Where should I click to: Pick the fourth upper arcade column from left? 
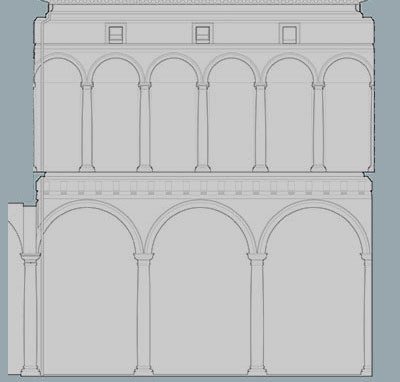point(260,127)
